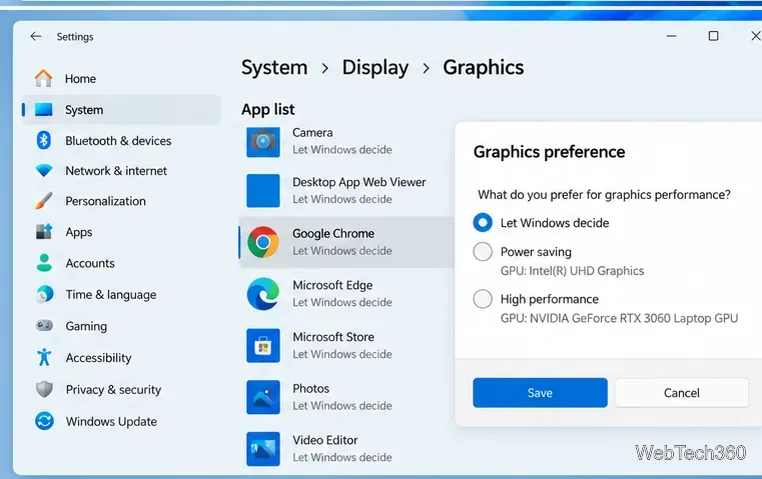The height and width of the screenshot is (479, 762).
Task: Click the System monitor icon
Action: [43, 110]
